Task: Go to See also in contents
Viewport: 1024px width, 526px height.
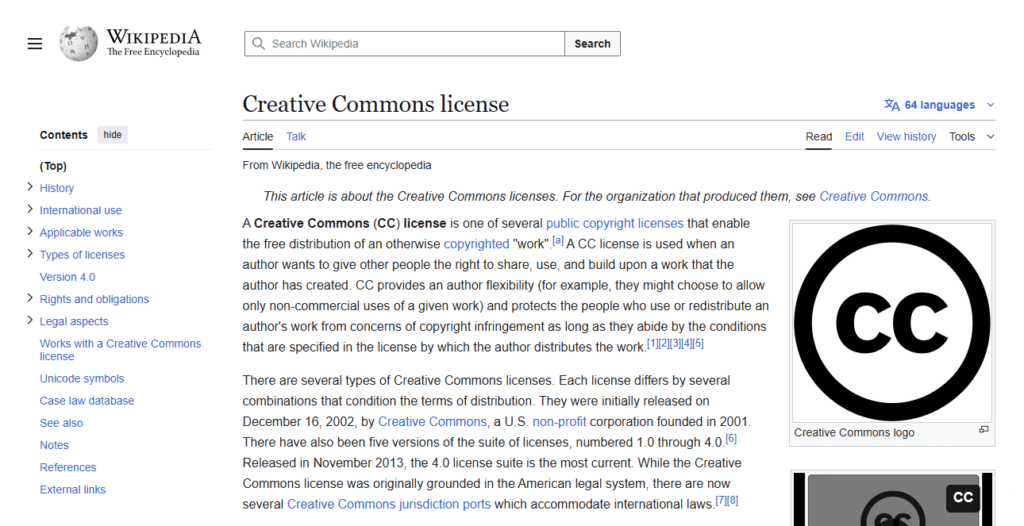Action: point(61,423)
